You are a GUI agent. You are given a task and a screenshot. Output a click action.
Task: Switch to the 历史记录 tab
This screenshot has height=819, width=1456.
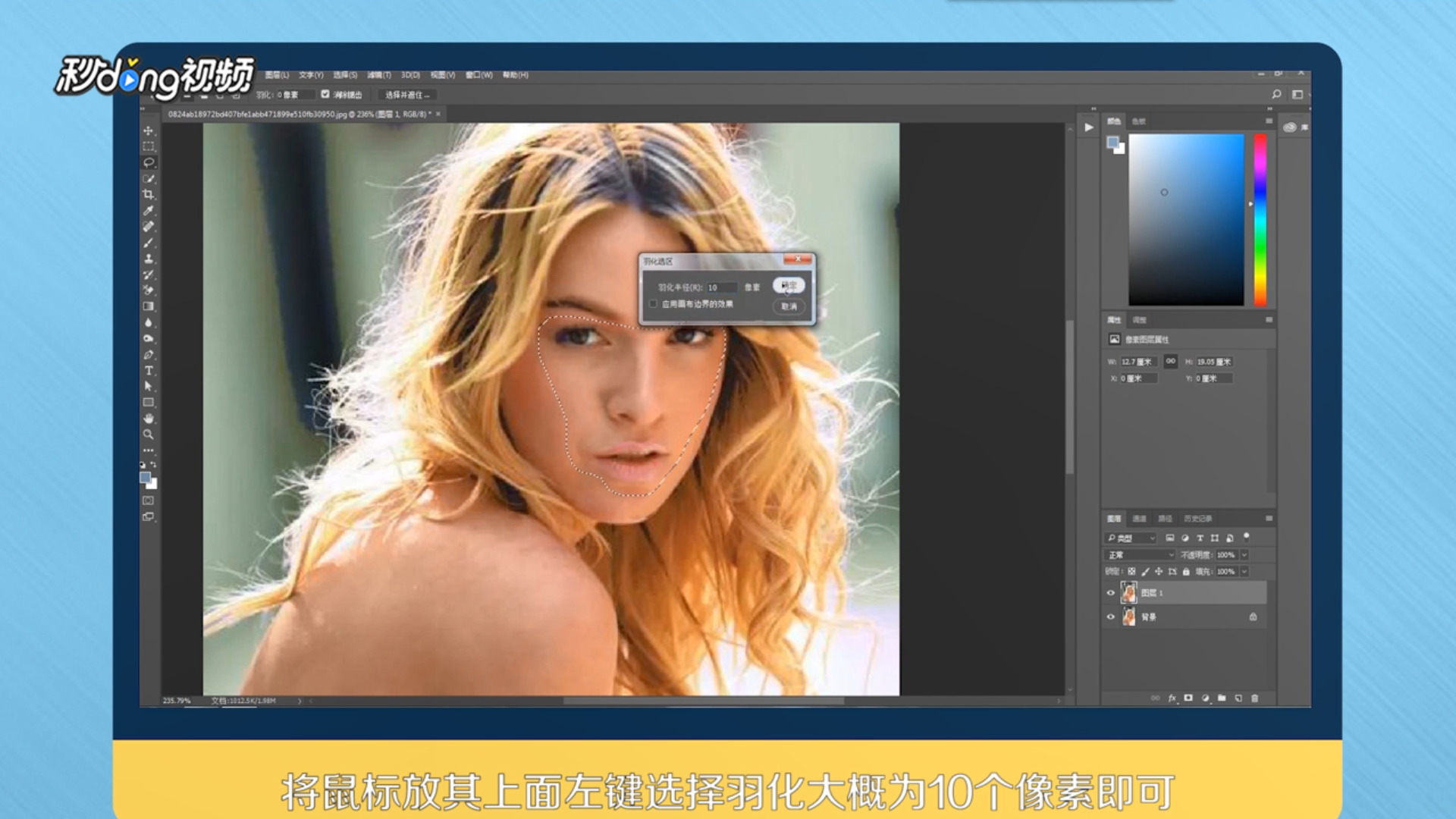[1197, 519]
